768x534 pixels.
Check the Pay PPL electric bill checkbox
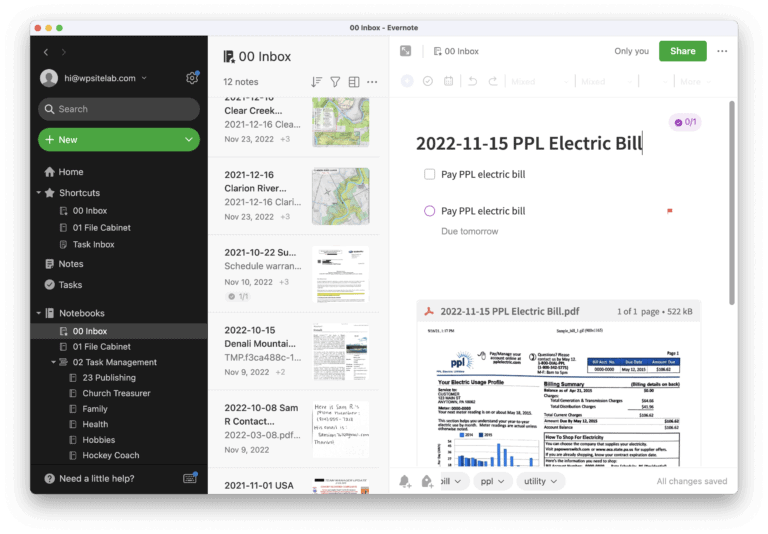[x=430, y=174]
